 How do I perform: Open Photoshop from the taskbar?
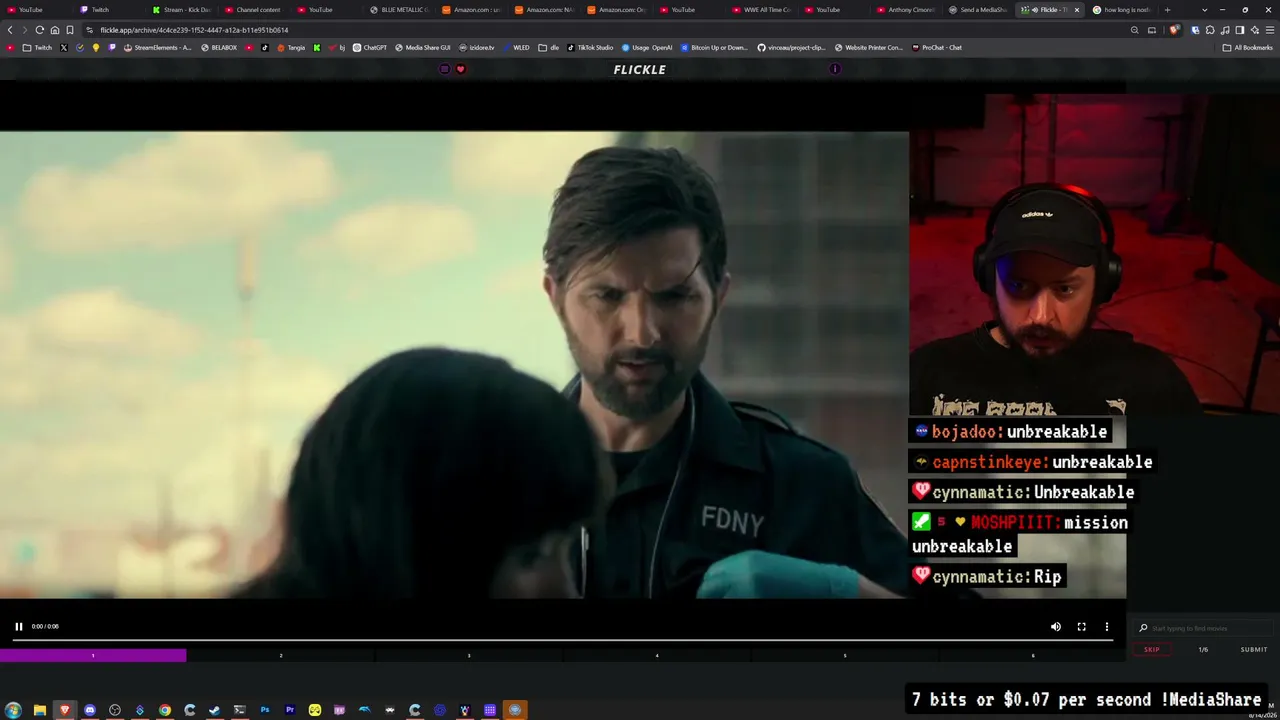coord(265,710)
